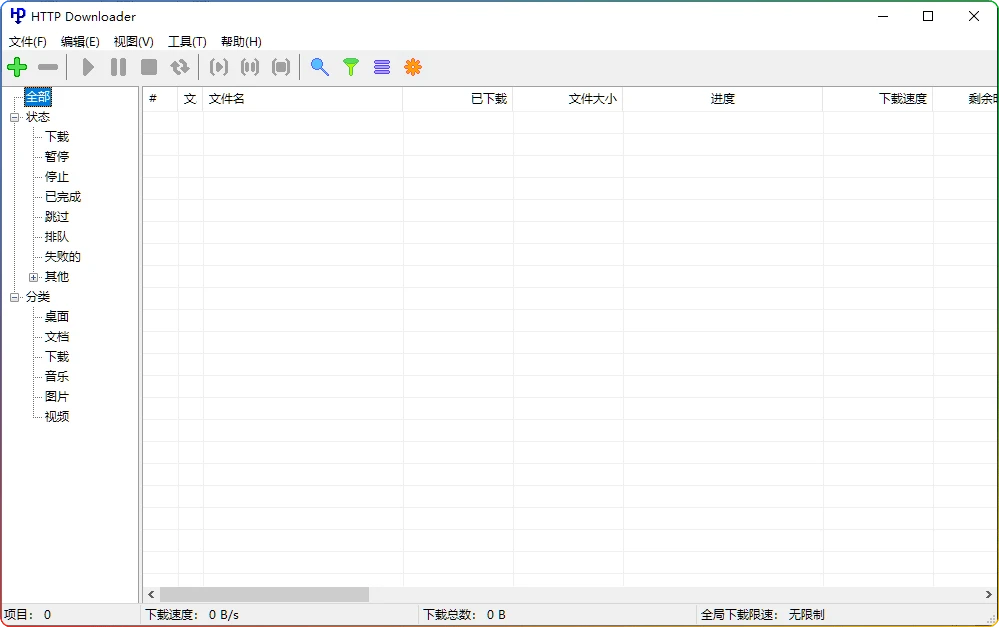999x627 pixels.
Task: Click the pause download icon
Action: pyautogui.click(x=118, y=67)
